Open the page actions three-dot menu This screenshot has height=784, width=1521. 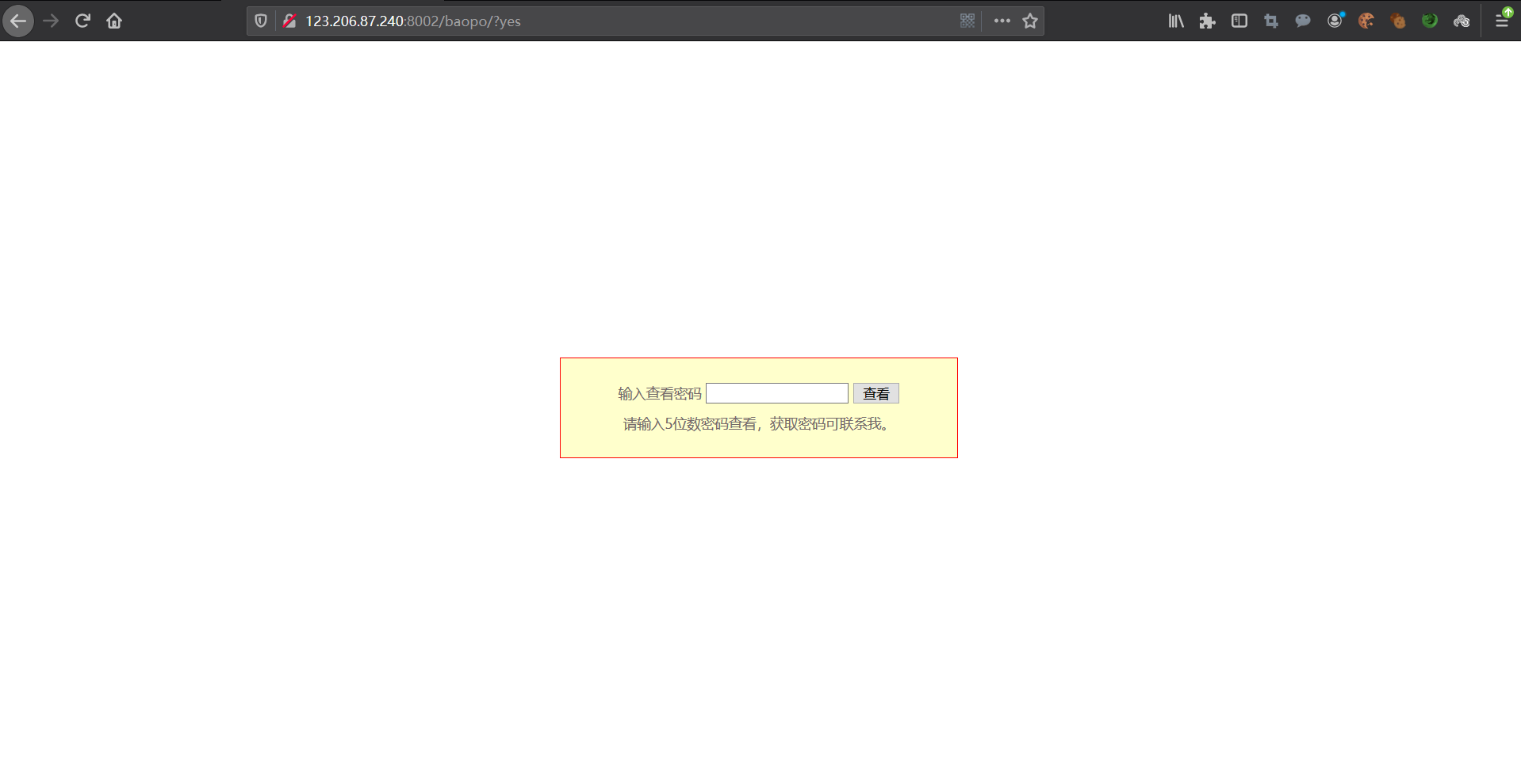[1002, 21]
